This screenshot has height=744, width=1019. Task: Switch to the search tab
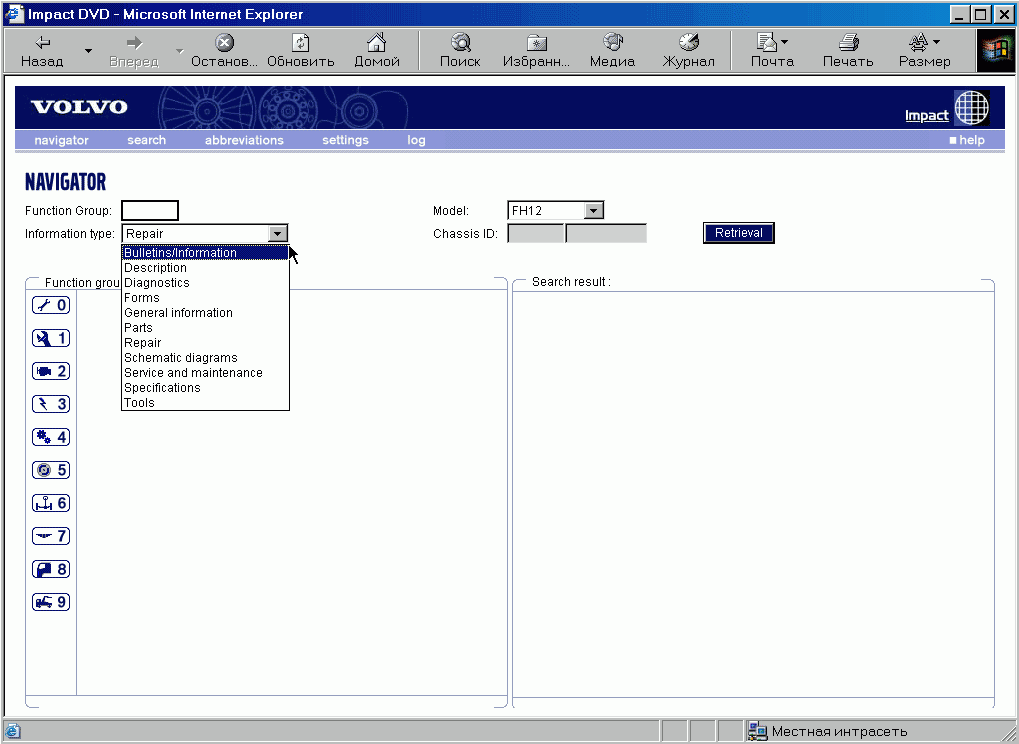coord(146,140)
